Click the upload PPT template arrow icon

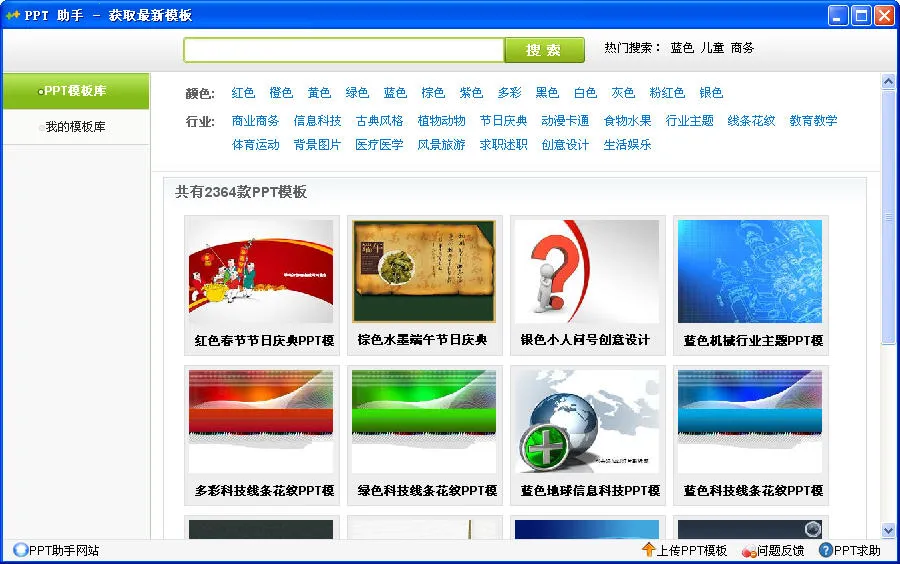[x=648, y=550]
